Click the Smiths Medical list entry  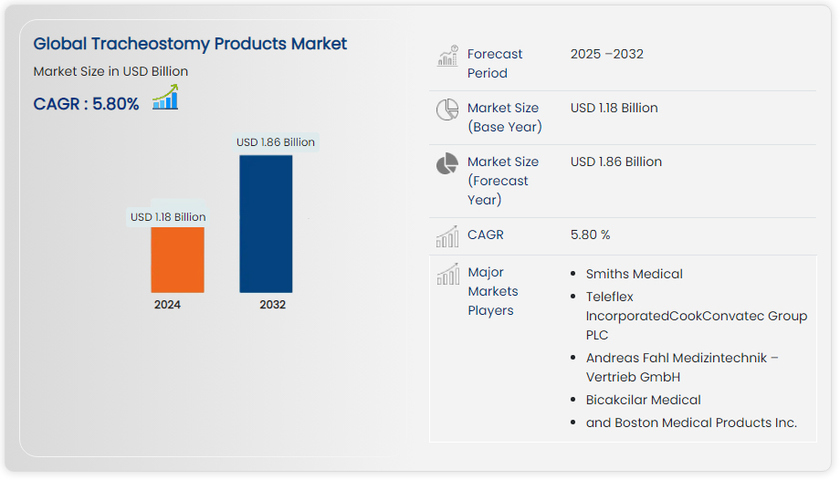point(634,274)
